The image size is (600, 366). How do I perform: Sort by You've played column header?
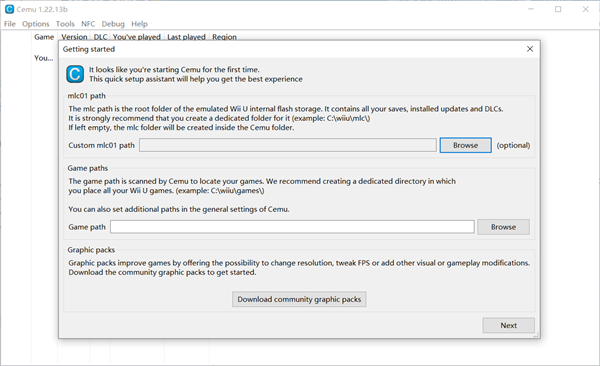click(137, 37)
